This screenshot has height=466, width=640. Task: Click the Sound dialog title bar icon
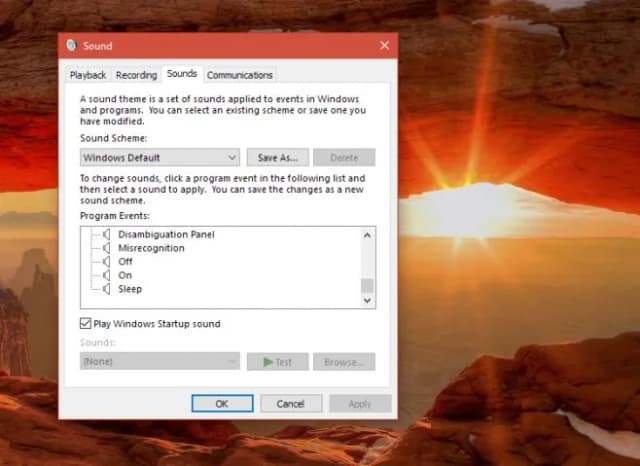click(x=72, y=46)
